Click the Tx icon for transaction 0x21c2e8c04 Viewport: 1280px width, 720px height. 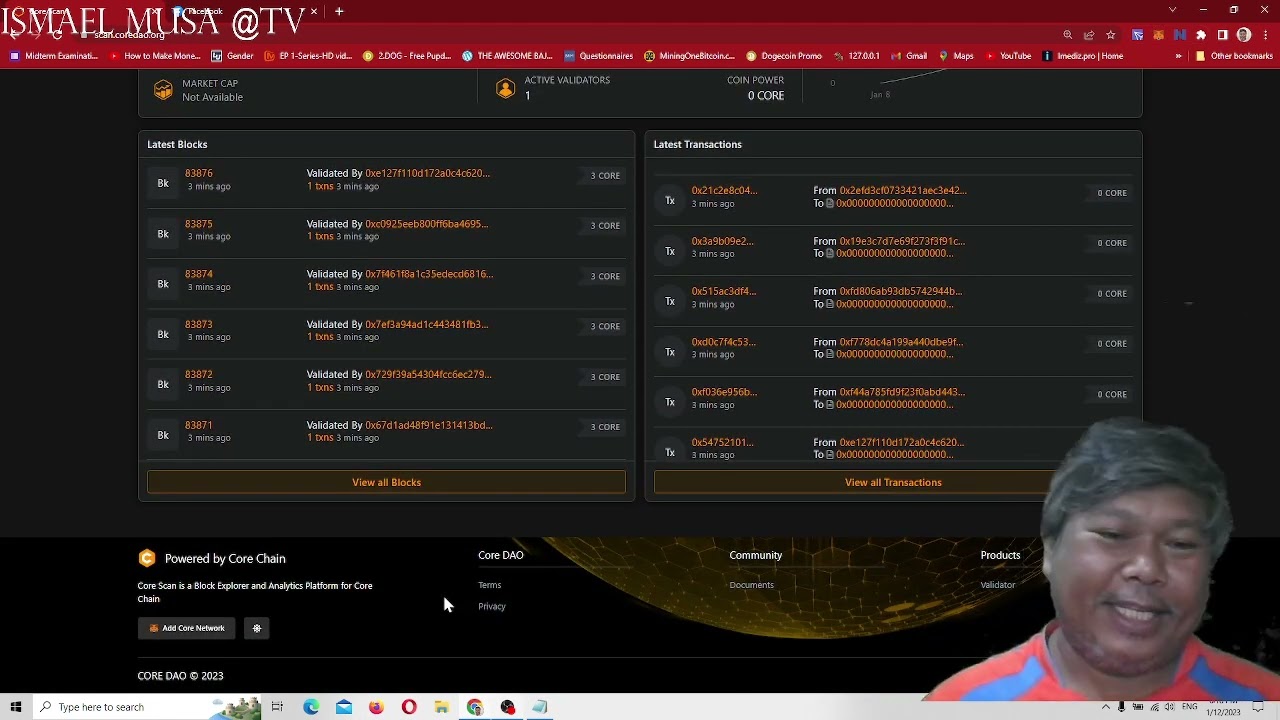(x=670, y=200)
